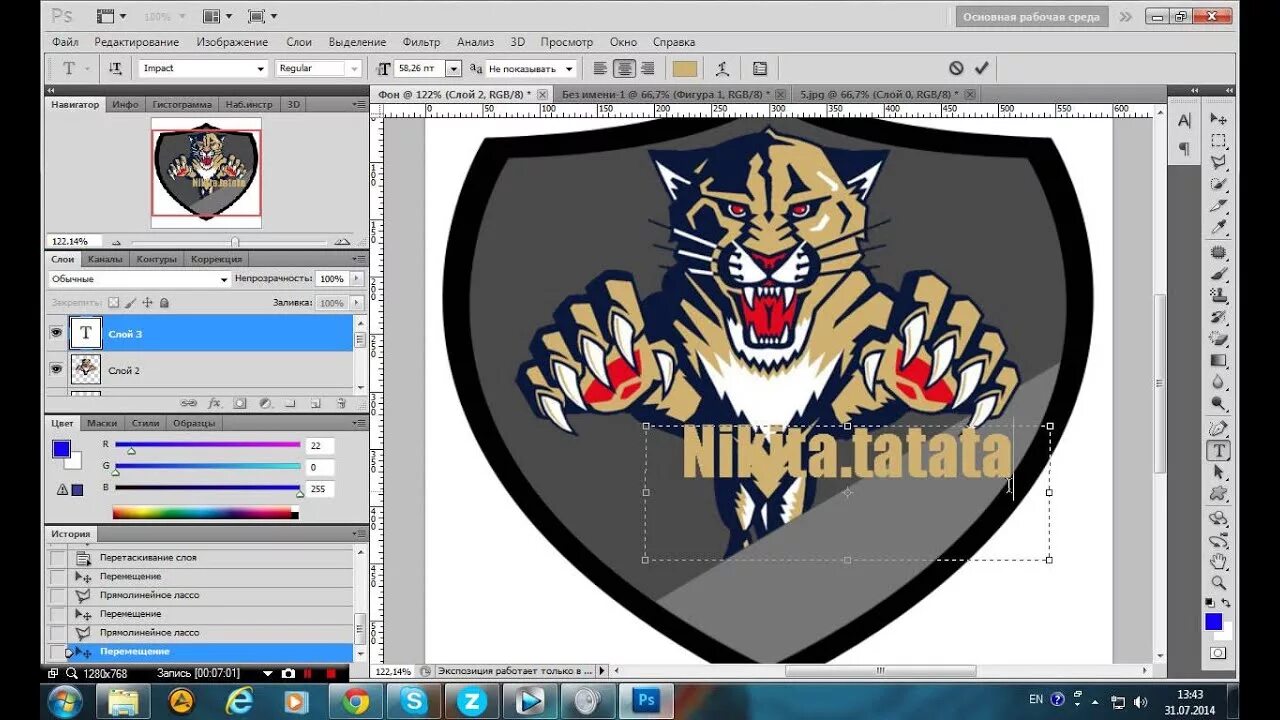The image size is (1280, 720).
Task: Click Основная рабочая среда workspace button
Action: coord(1031,17)
